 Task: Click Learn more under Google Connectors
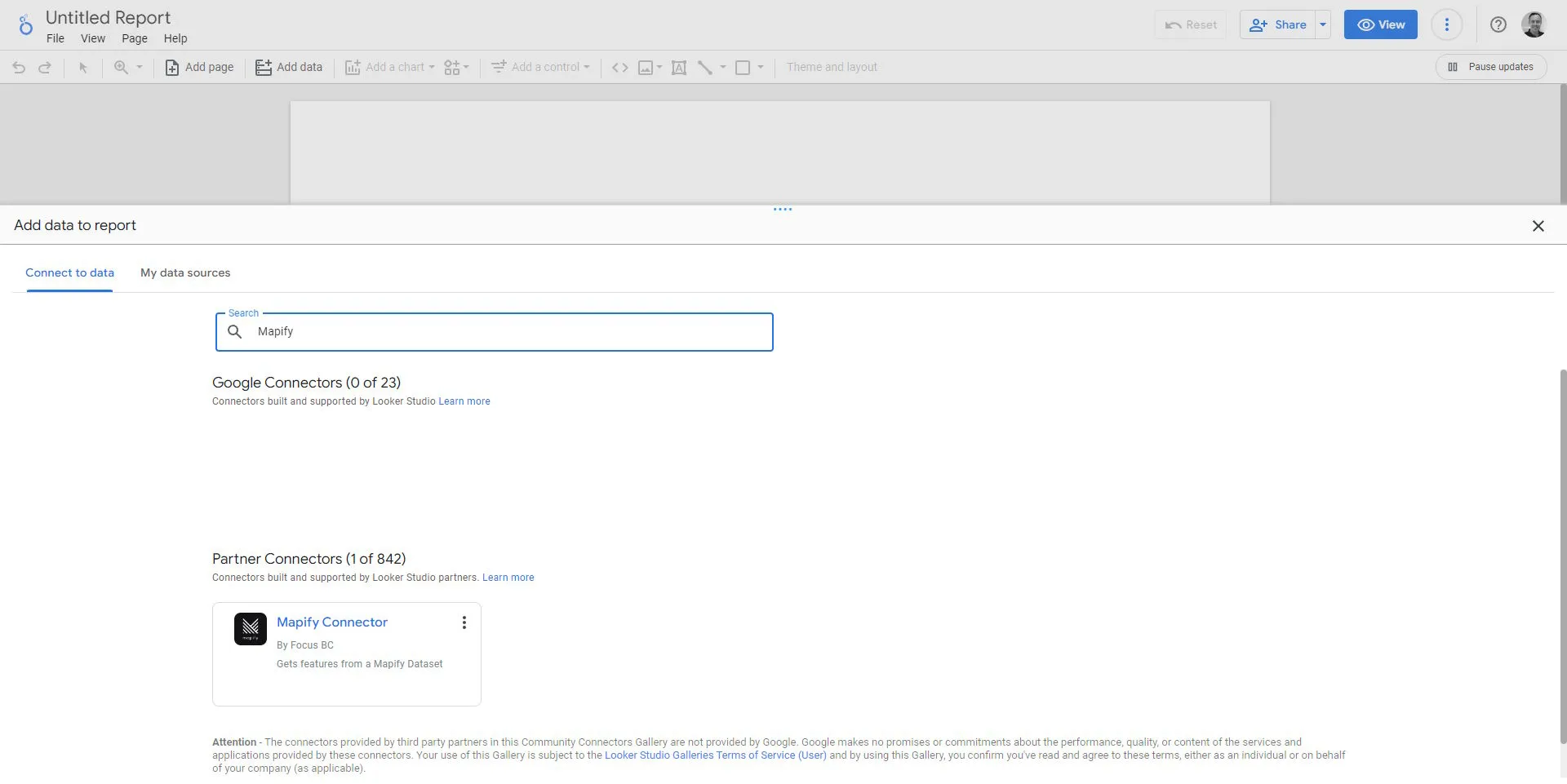[464, 401]
